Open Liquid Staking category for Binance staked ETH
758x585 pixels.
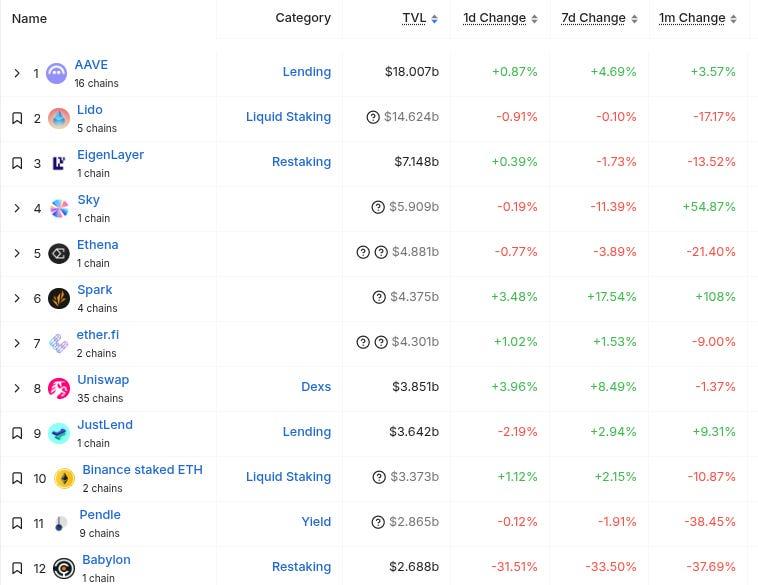click(x=288, y=477)
